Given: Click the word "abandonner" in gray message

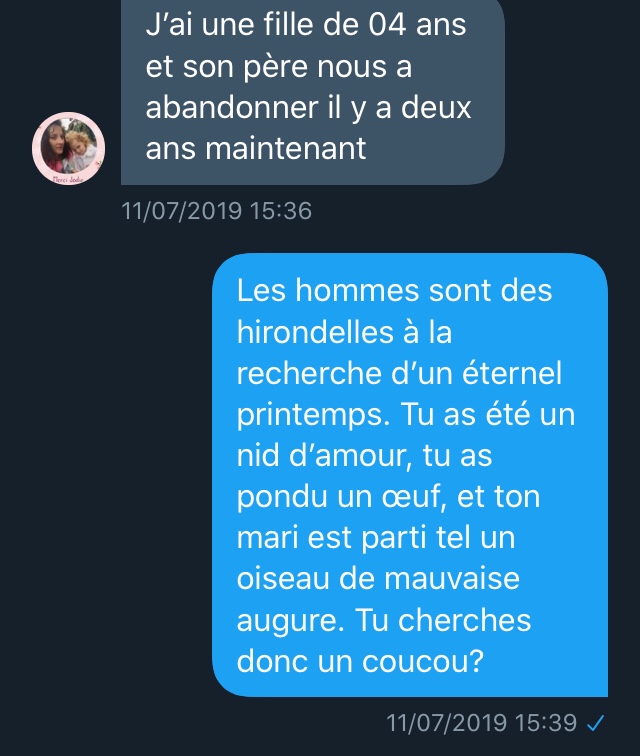Looking at the screenshot, I should point(232,107).
